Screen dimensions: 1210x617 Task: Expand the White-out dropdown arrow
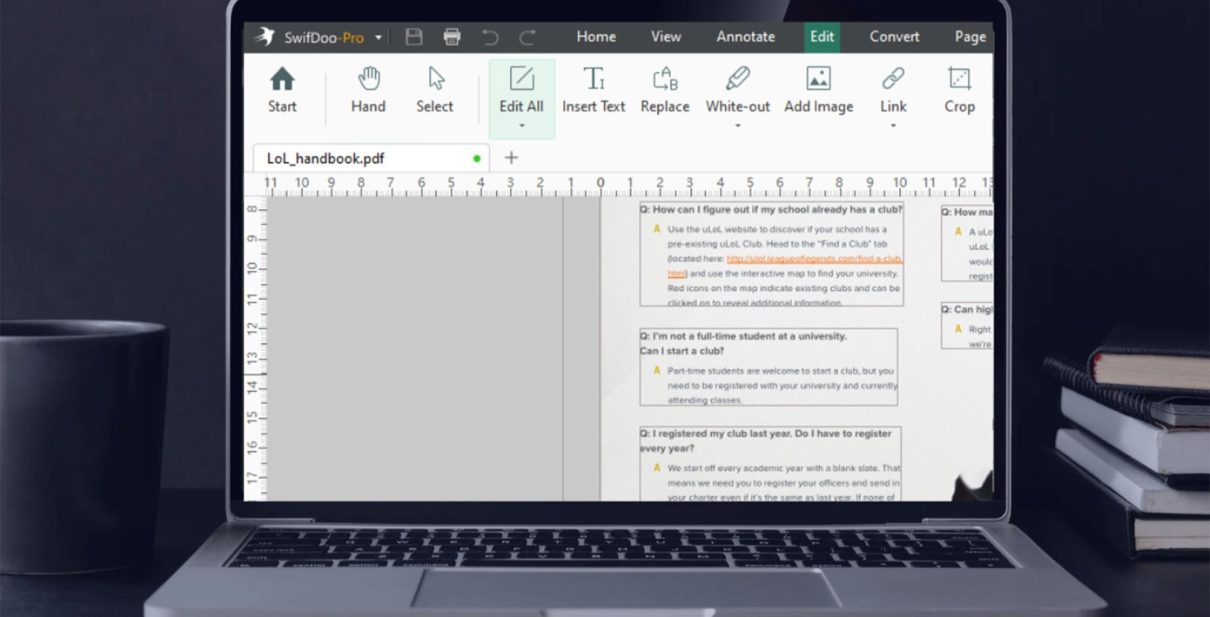coord(738,126)
